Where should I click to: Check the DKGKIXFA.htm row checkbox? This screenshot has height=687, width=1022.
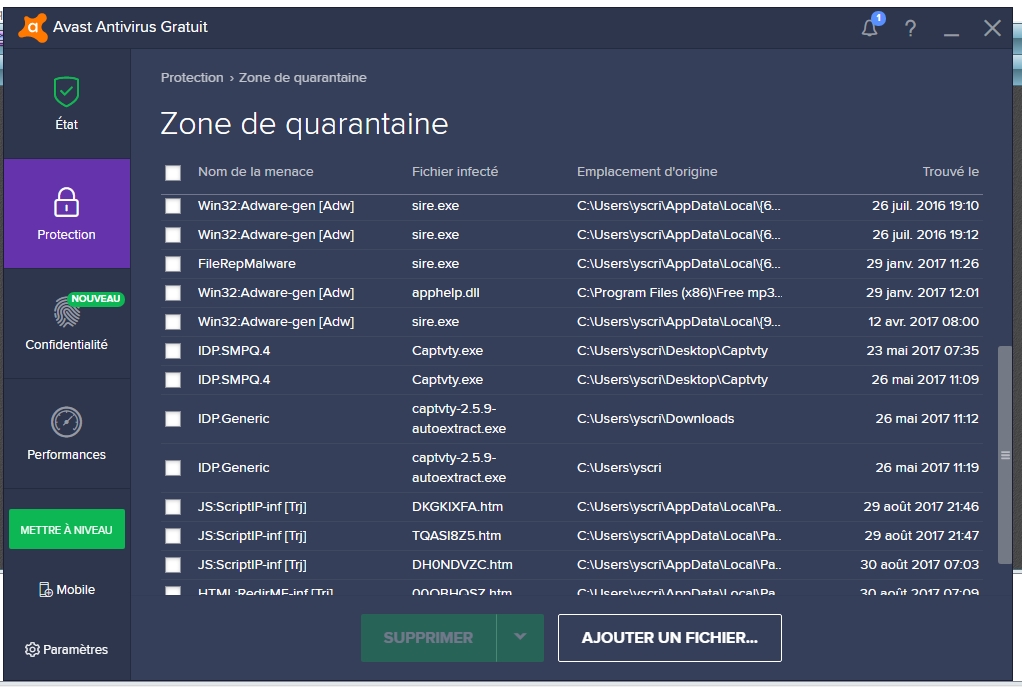[x=173, y=506]
